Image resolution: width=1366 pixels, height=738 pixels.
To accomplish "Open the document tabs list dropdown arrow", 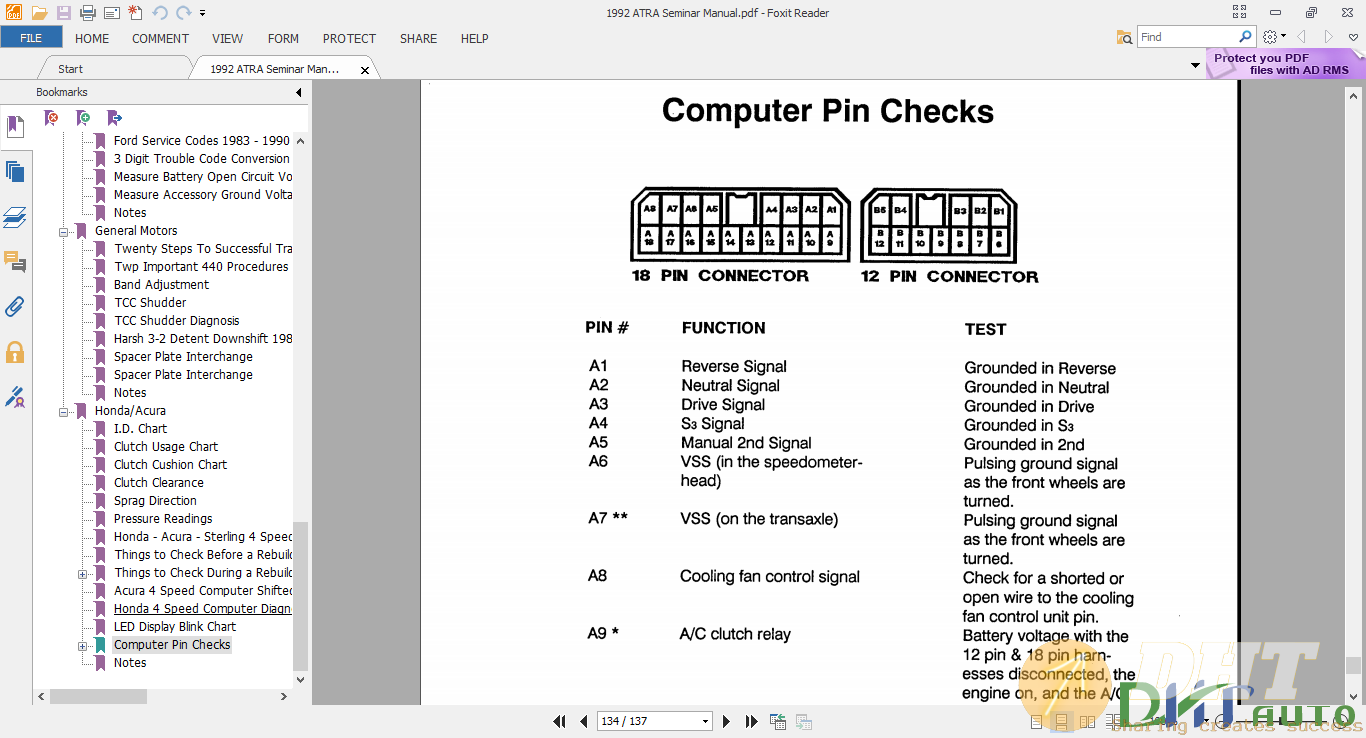I will (1195, 66).
